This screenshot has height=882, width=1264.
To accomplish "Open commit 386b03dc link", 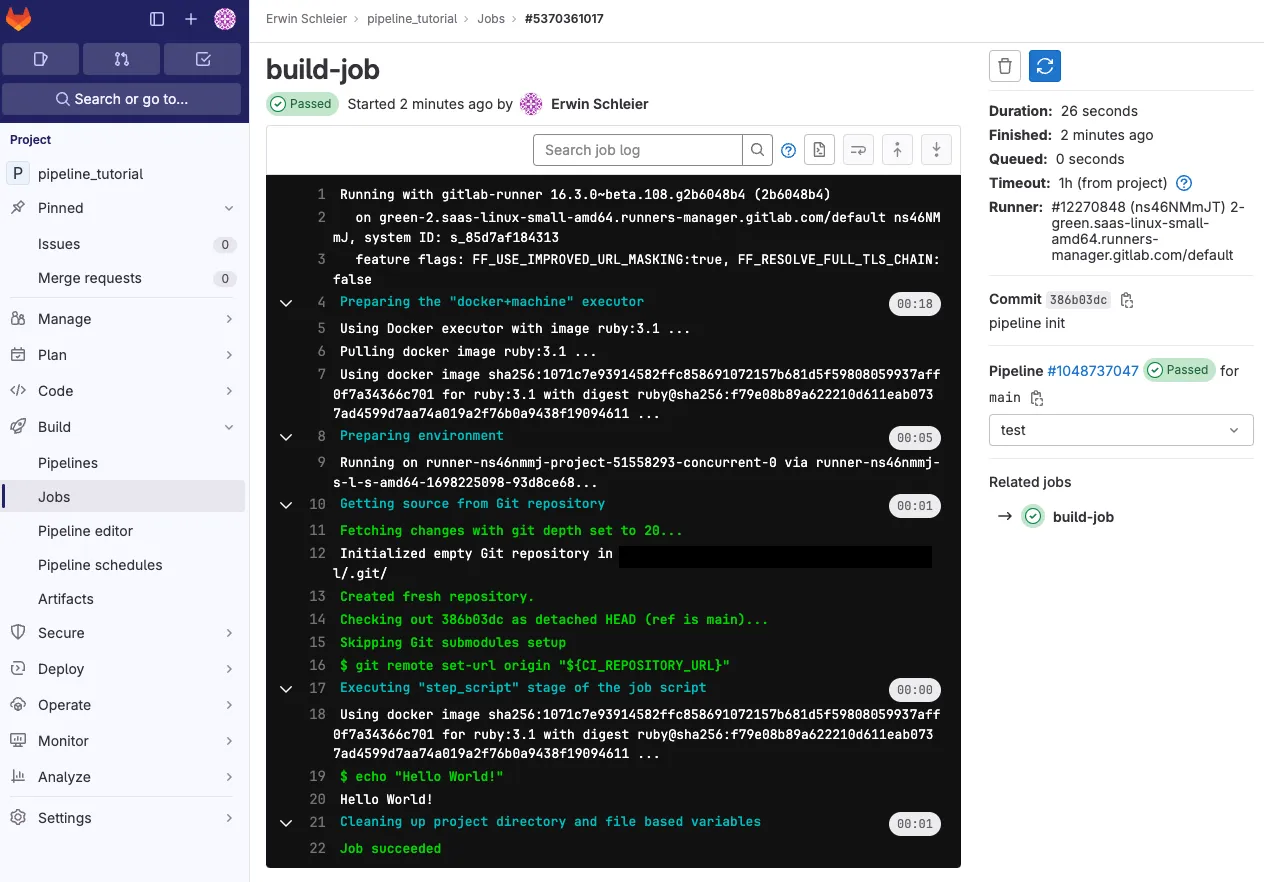I will pyautogui.click(x=1078, y=300).
